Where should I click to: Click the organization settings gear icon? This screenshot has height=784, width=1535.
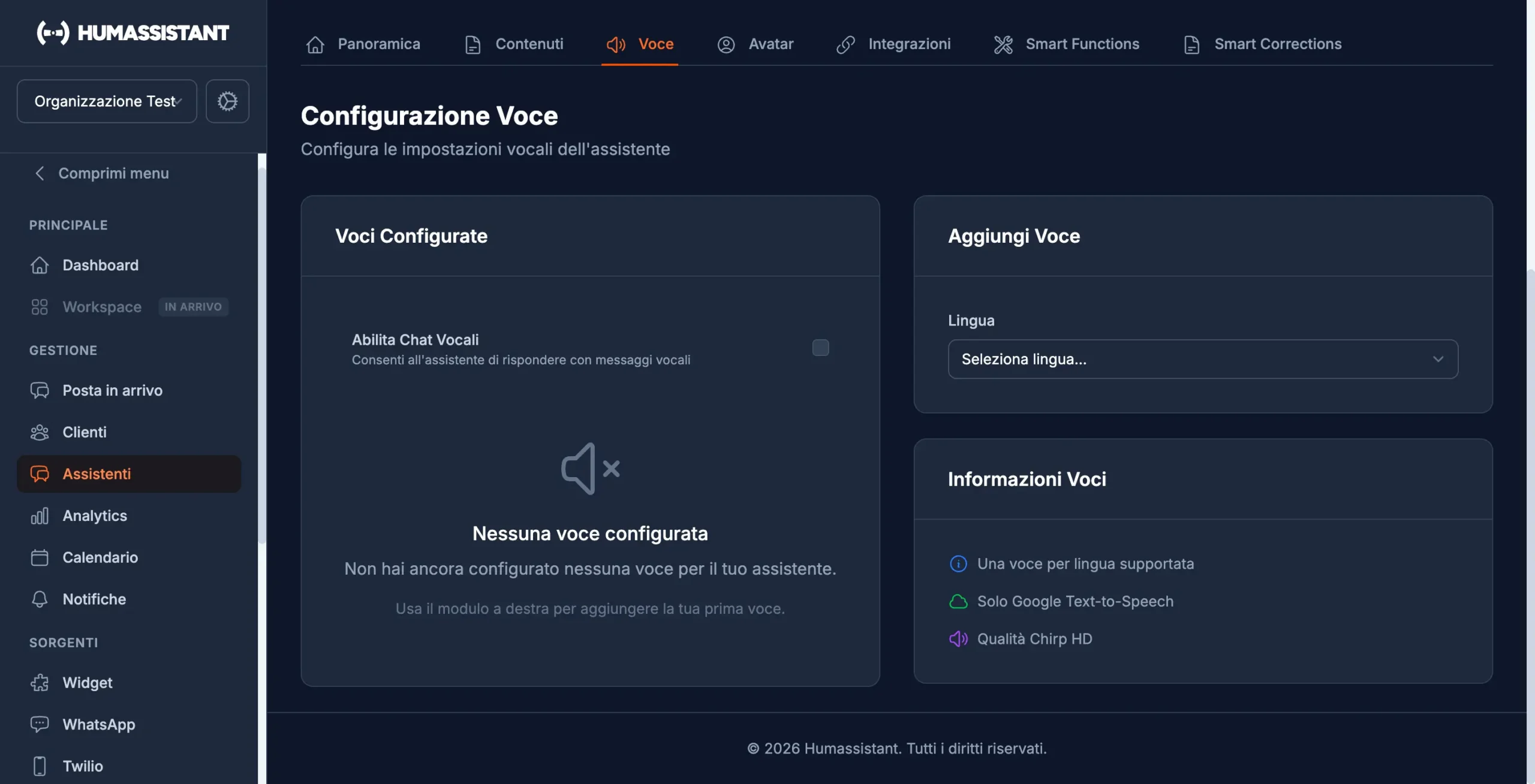(227, 101)
